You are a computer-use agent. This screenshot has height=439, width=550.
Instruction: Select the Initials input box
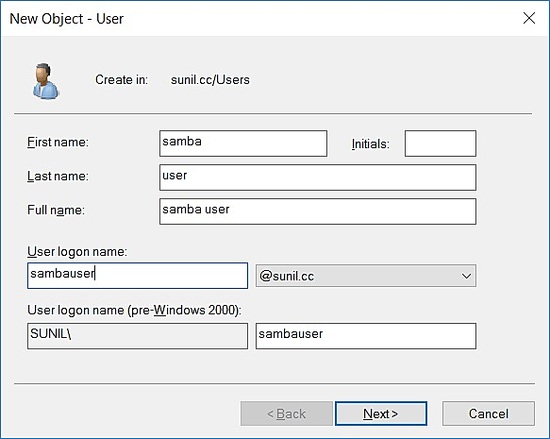click(440, 143)
